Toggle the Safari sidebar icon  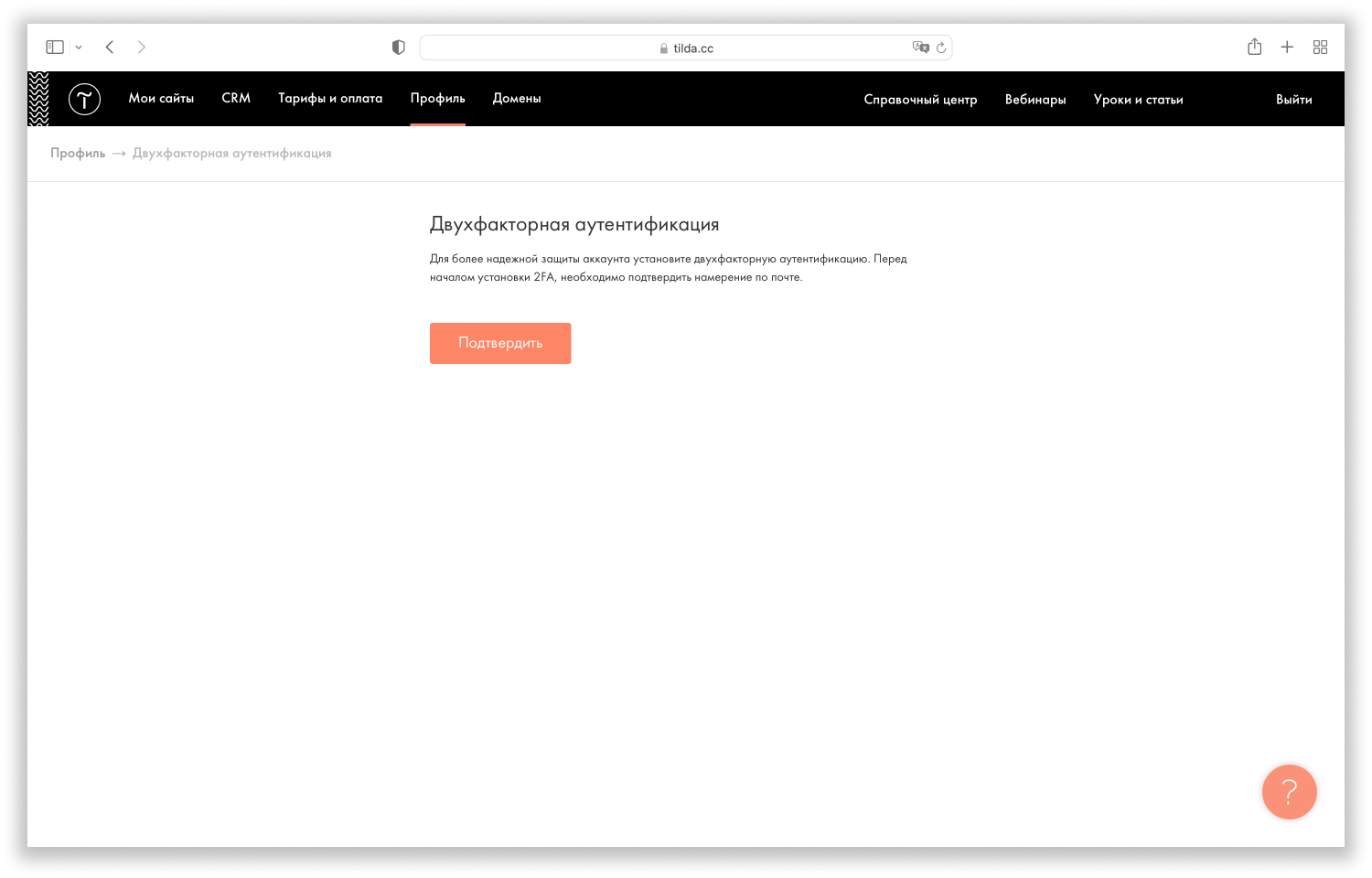tap(55, 47)
